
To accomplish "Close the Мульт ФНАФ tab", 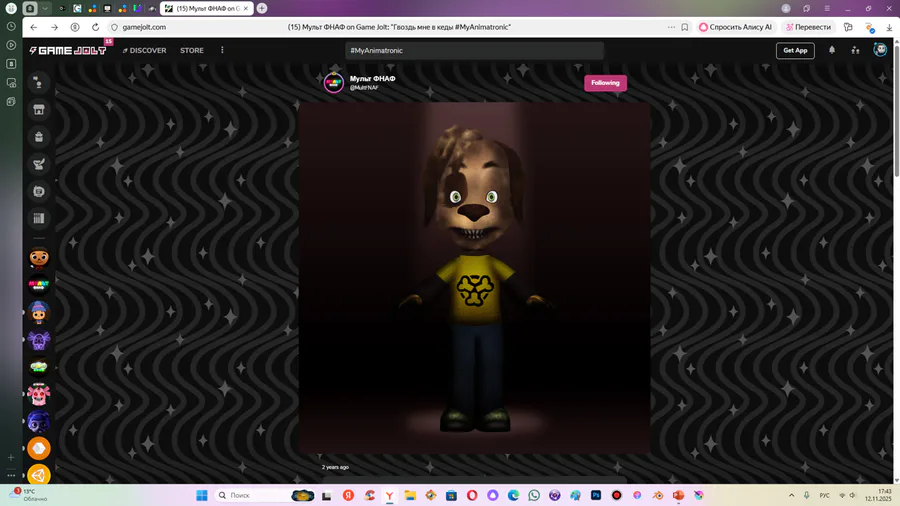I will click(x=246, y=8).
